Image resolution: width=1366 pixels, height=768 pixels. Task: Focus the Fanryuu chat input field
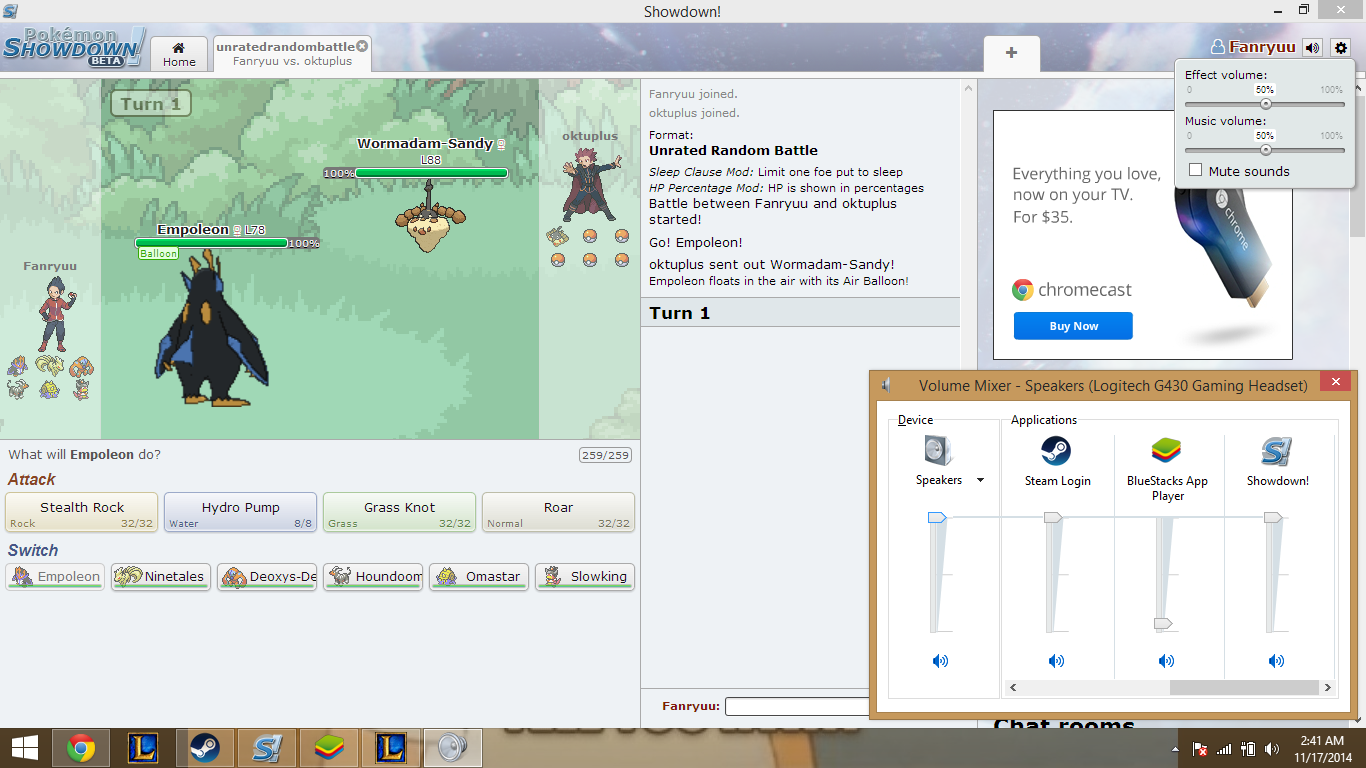pos(797,706)
